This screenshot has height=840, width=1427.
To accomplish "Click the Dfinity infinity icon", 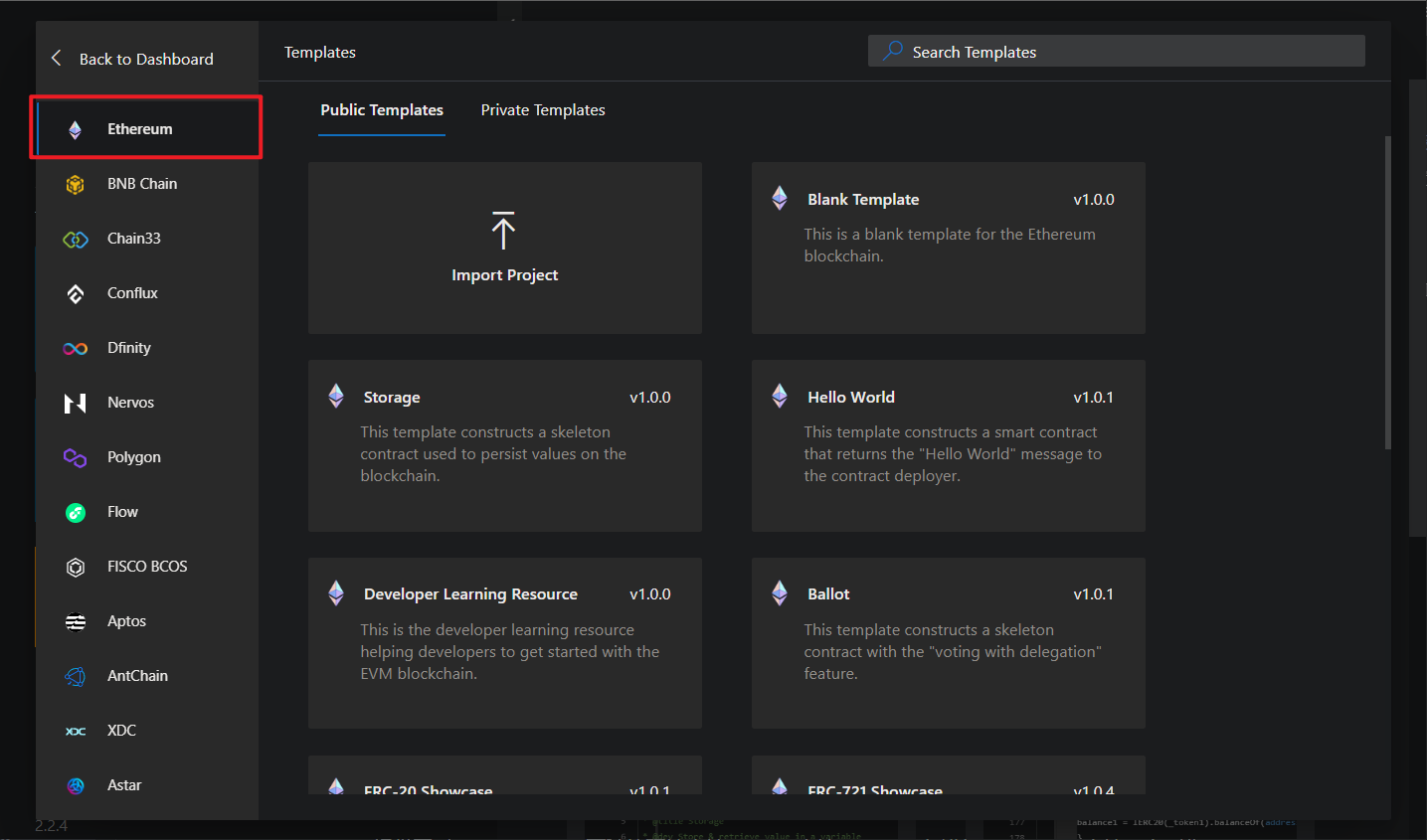I will coord(75,348).
